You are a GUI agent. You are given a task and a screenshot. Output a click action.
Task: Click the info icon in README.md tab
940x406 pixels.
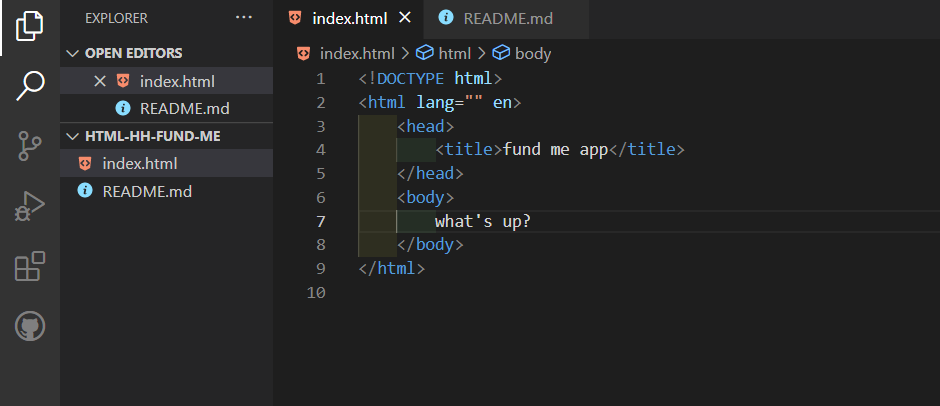coord(445,17)
